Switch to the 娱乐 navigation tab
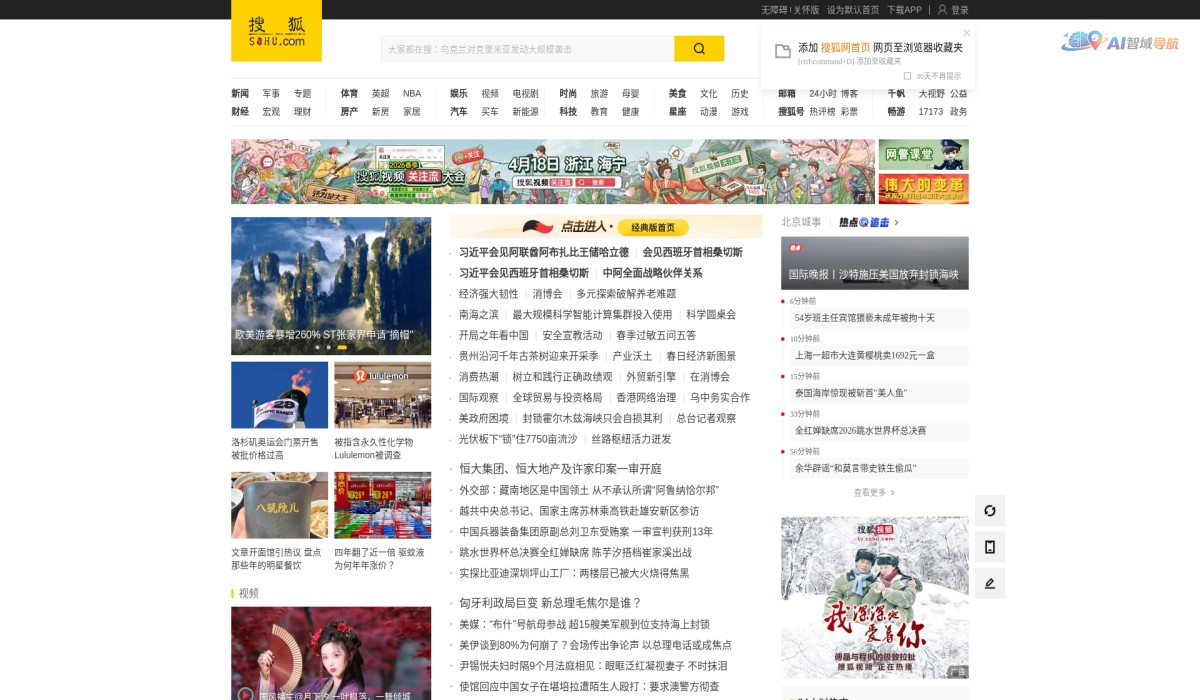1200x700 pixels. click(x=458, y=93)
